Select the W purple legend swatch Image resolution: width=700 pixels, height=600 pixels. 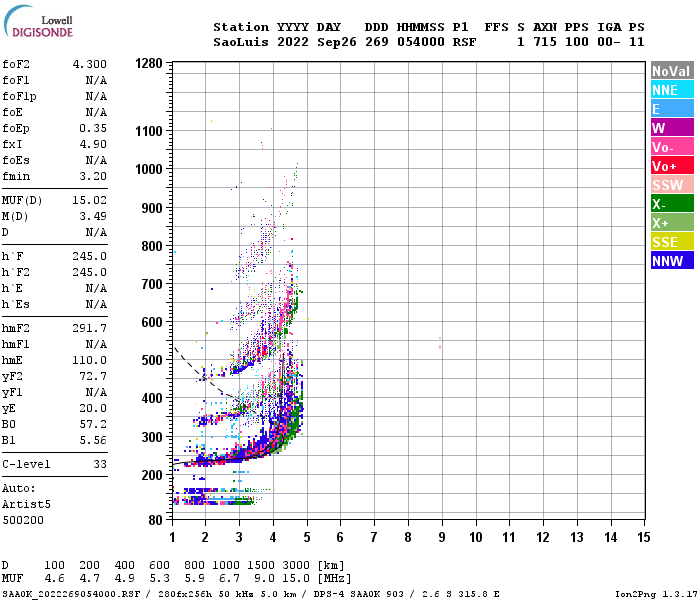(x=672, y=128)
